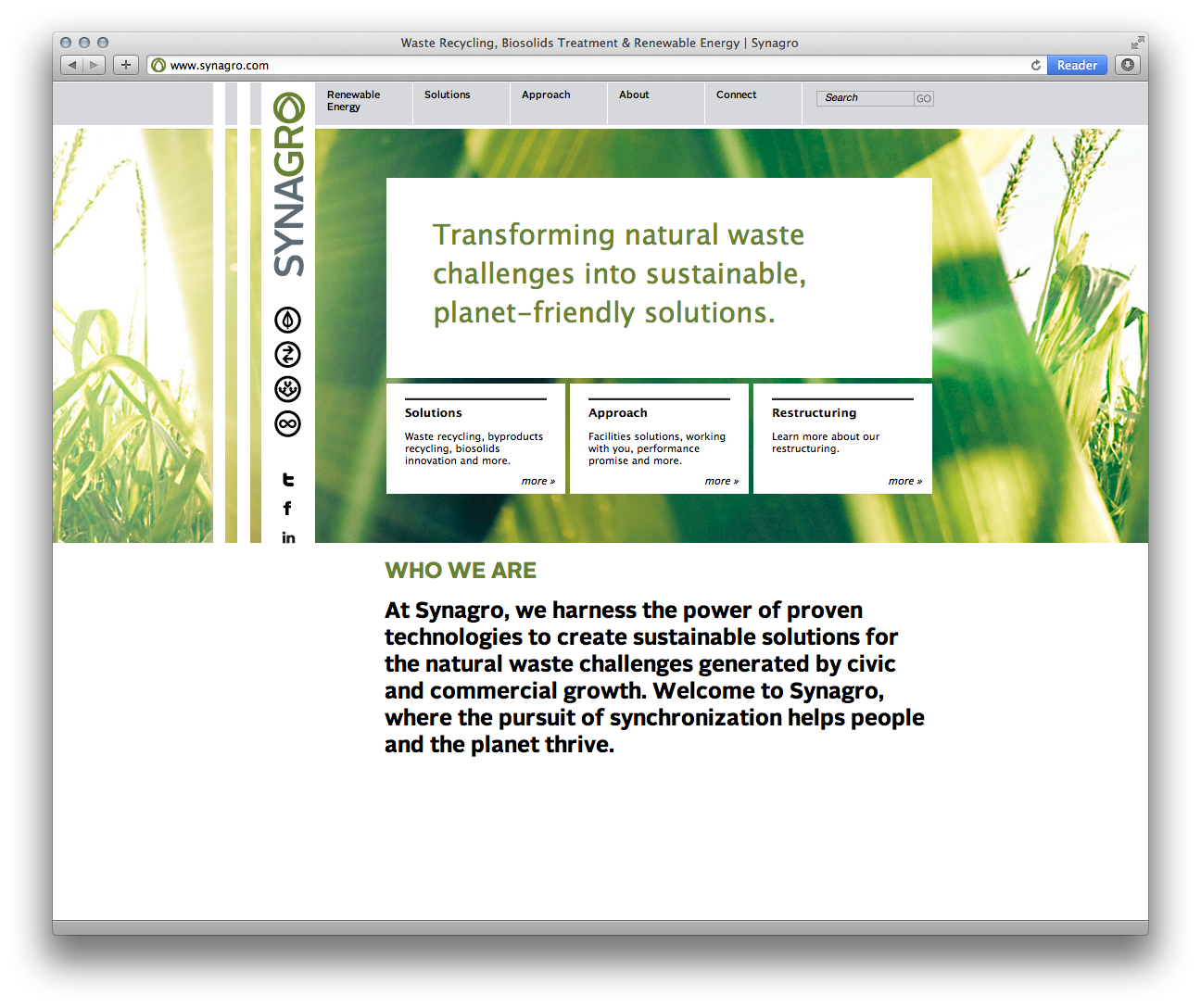This screenshot has height=1008, width=1201.
Task: Click the infinity symbol circle icon
Action: click(288, 424)
